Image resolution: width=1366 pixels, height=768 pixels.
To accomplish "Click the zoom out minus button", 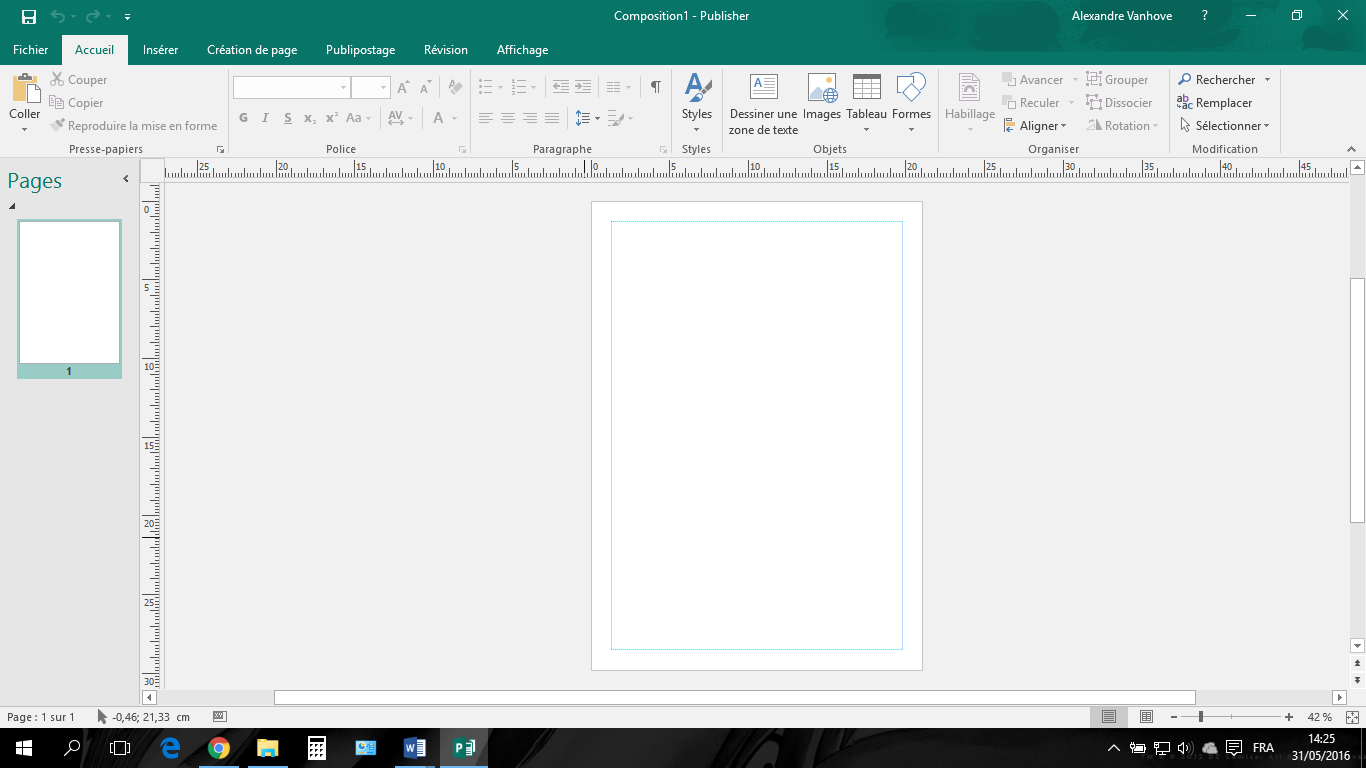I will click(1173, 717).
